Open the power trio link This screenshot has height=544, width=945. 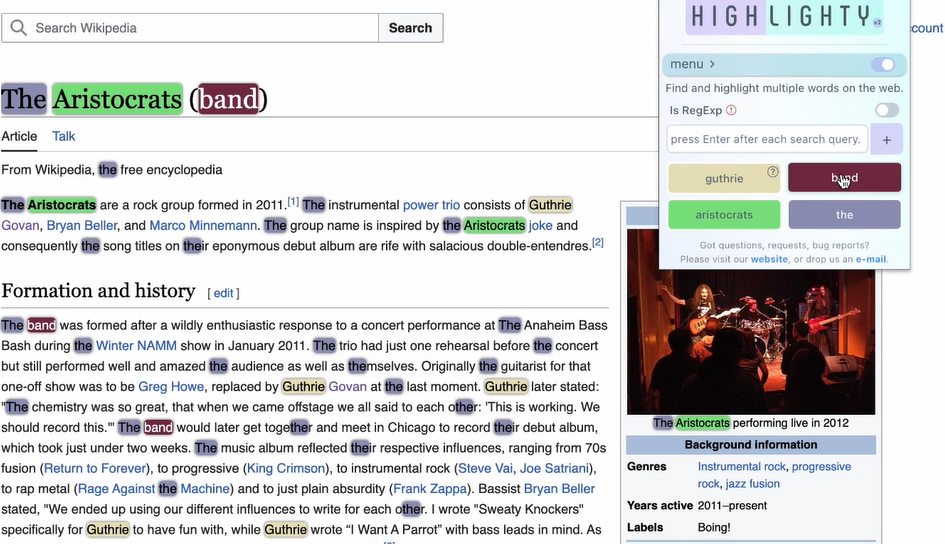tap(431, 205)
